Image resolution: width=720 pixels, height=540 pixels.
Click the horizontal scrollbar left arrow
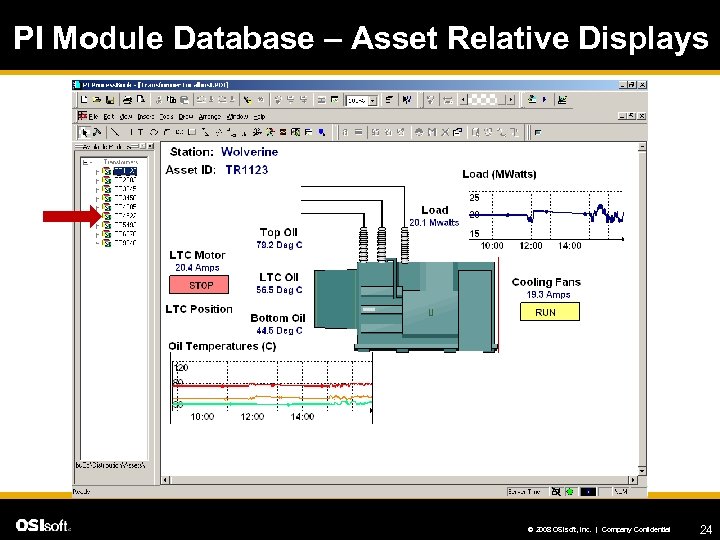coord(166,480)
